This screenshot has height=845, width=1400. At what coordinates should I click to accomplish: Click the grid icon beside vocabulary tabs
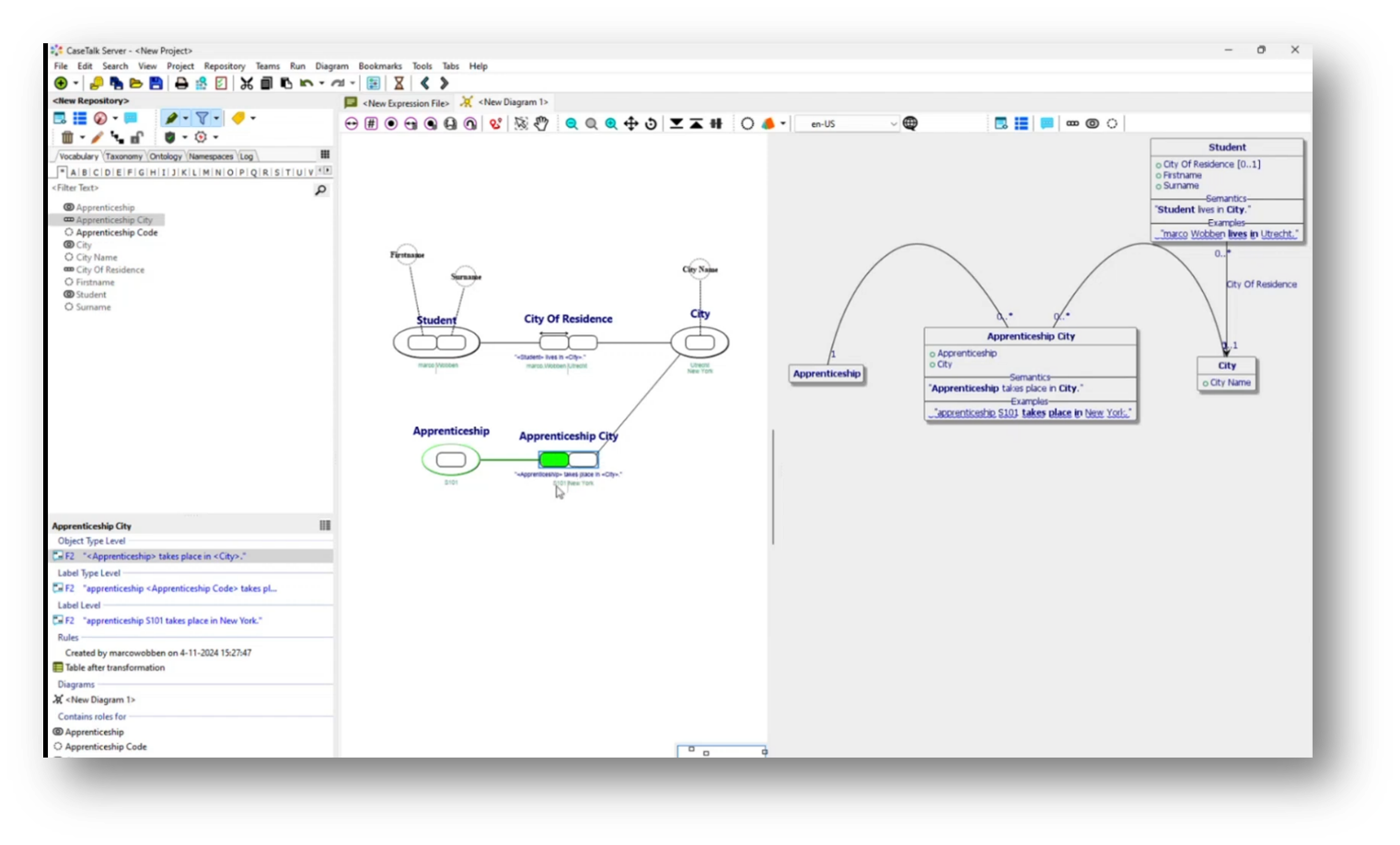[325, 155]
